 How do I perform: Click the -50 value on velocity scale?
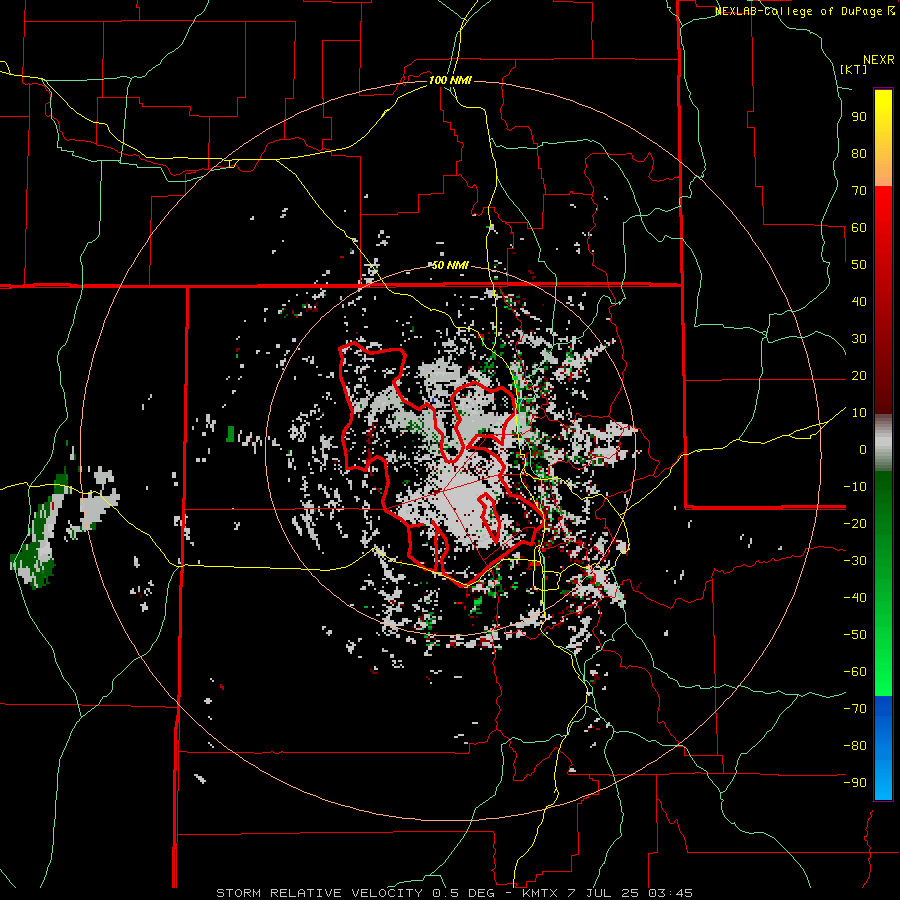point(855,635)
